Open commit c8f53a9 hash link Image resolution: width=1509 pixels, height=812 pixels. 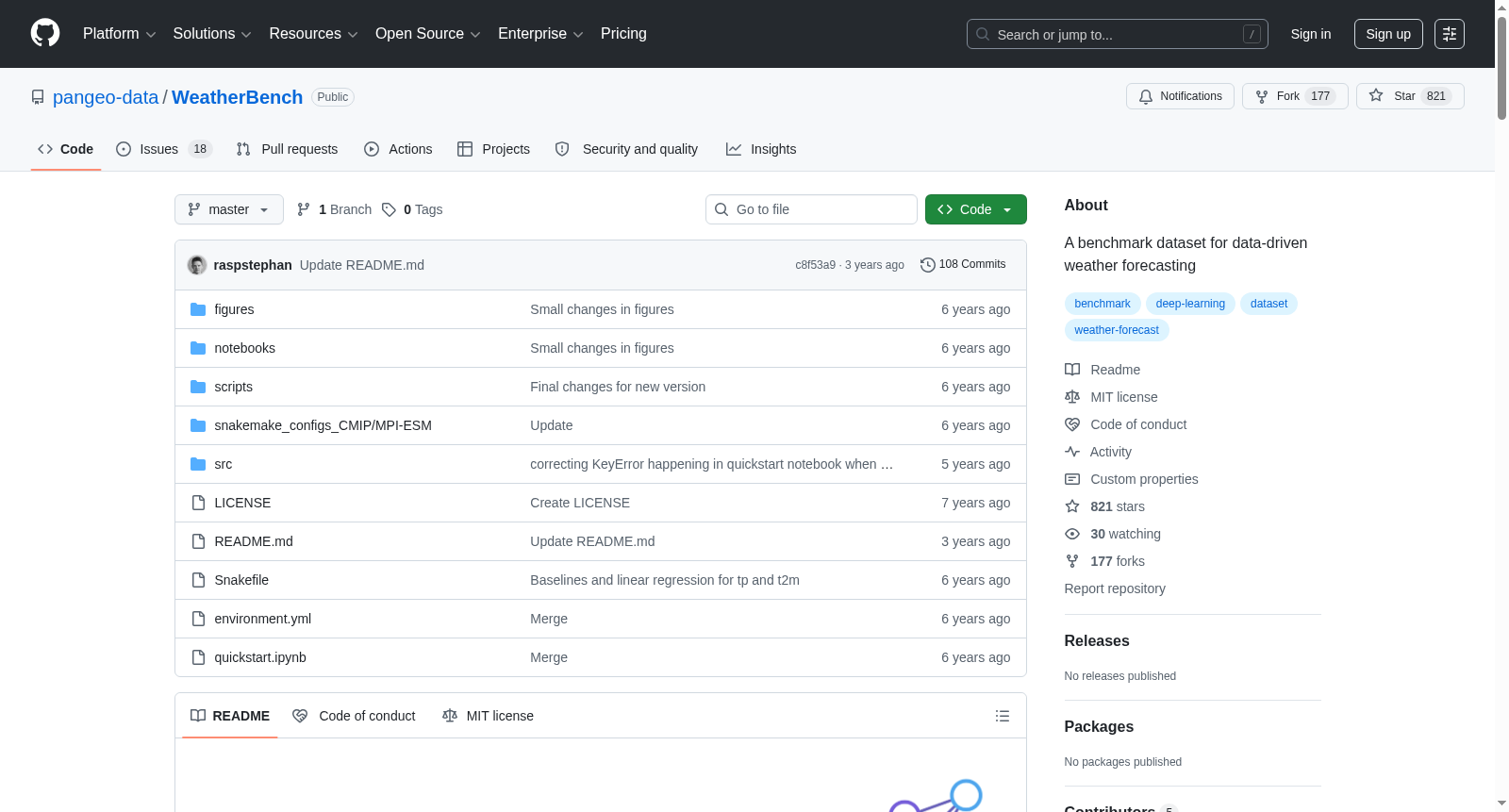pyautogui.click(x=815, y=265)
